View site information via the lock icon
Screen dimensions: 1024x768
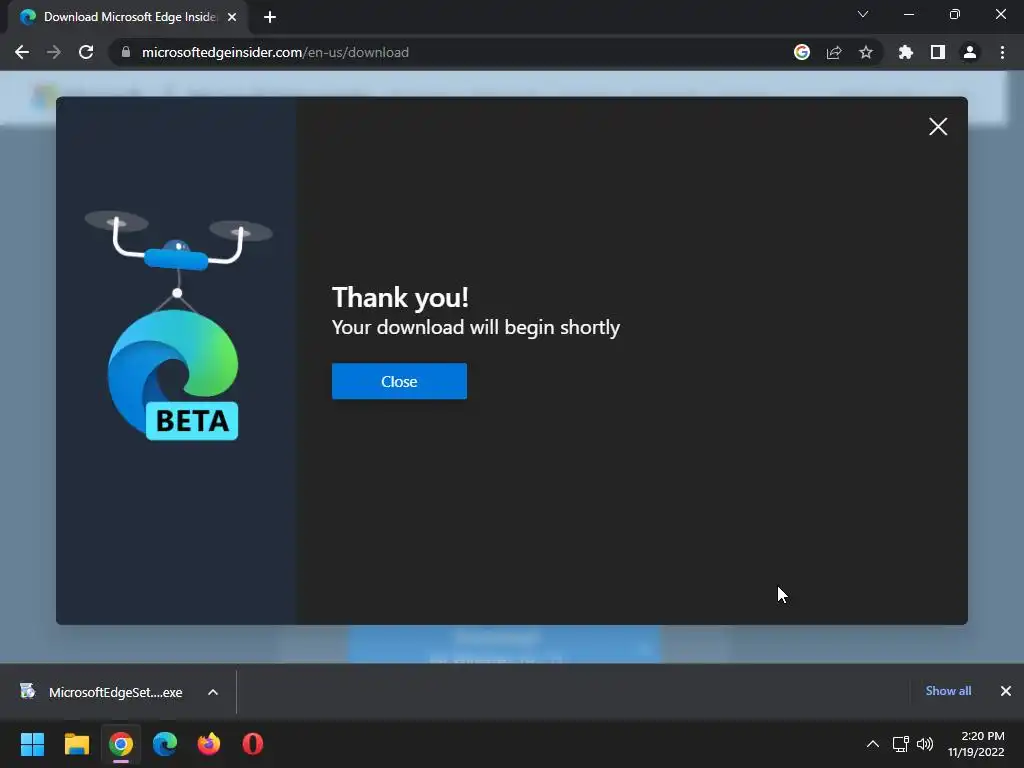tap(126, 52)
